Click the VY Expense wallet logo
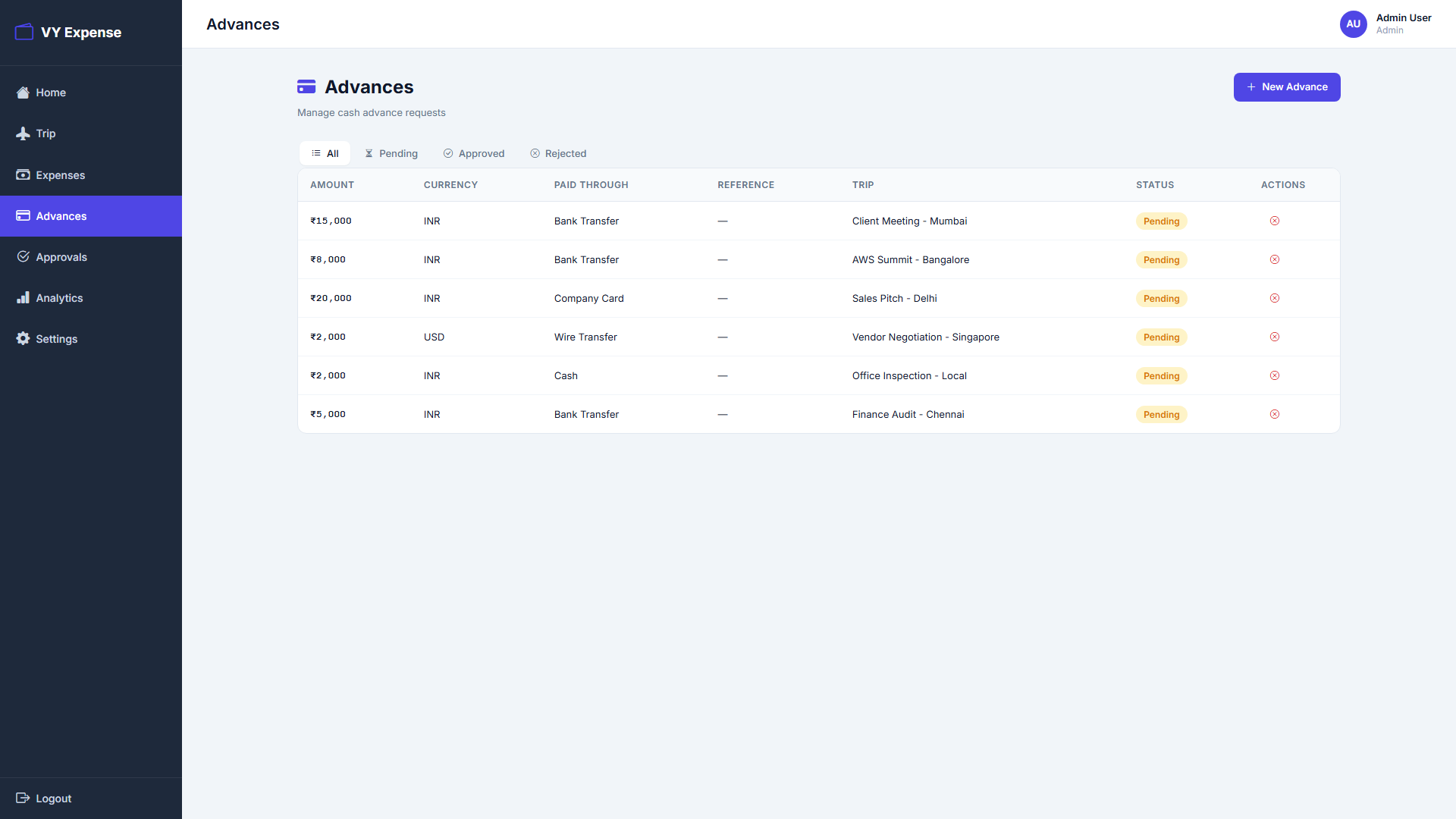Screen dimensions: 1456x819 coord(24,32)
